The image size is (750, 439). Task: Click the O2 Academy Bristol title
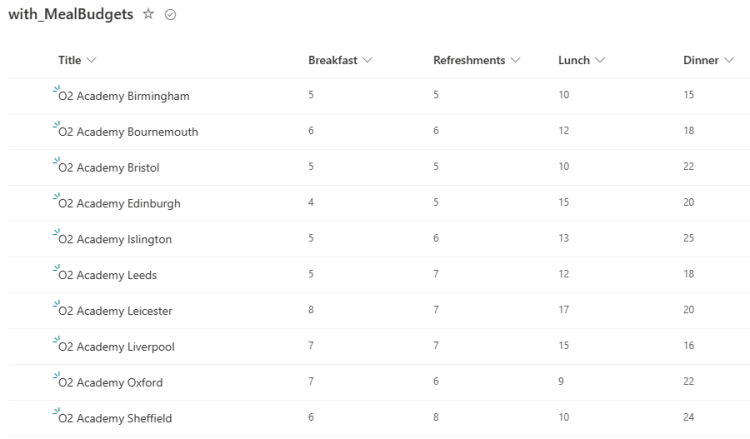[109, 168]
